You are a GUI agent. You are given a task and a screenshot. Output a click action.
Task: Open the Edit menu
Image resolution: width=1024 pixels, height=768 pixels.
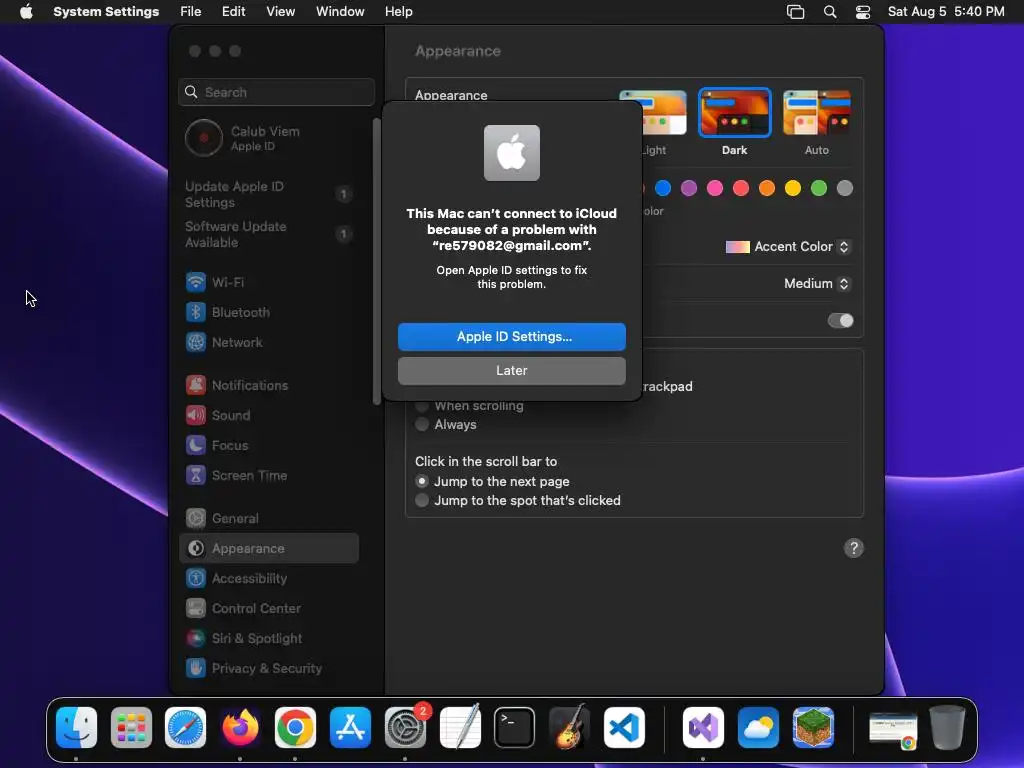tap(233, 12)
